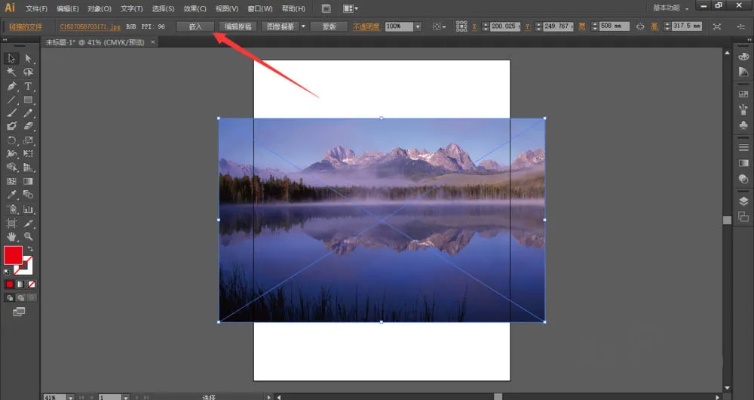Viewport: 754px width, 400px height.
Task: Select the Symbol Sprayer tool
Action: click(x=11, y=209)
